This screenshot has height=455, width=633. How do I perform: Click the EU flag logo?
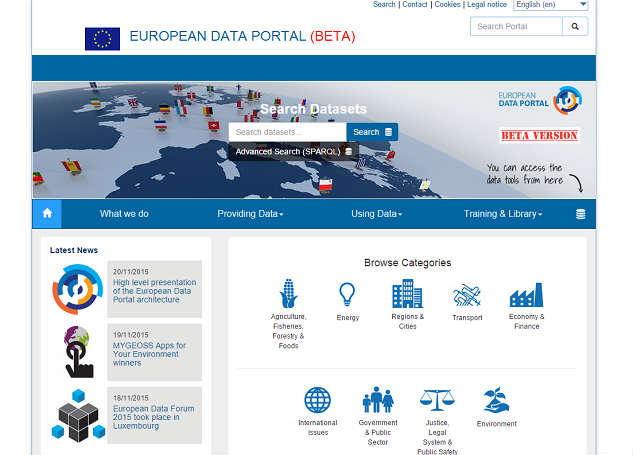click(102, 39)
